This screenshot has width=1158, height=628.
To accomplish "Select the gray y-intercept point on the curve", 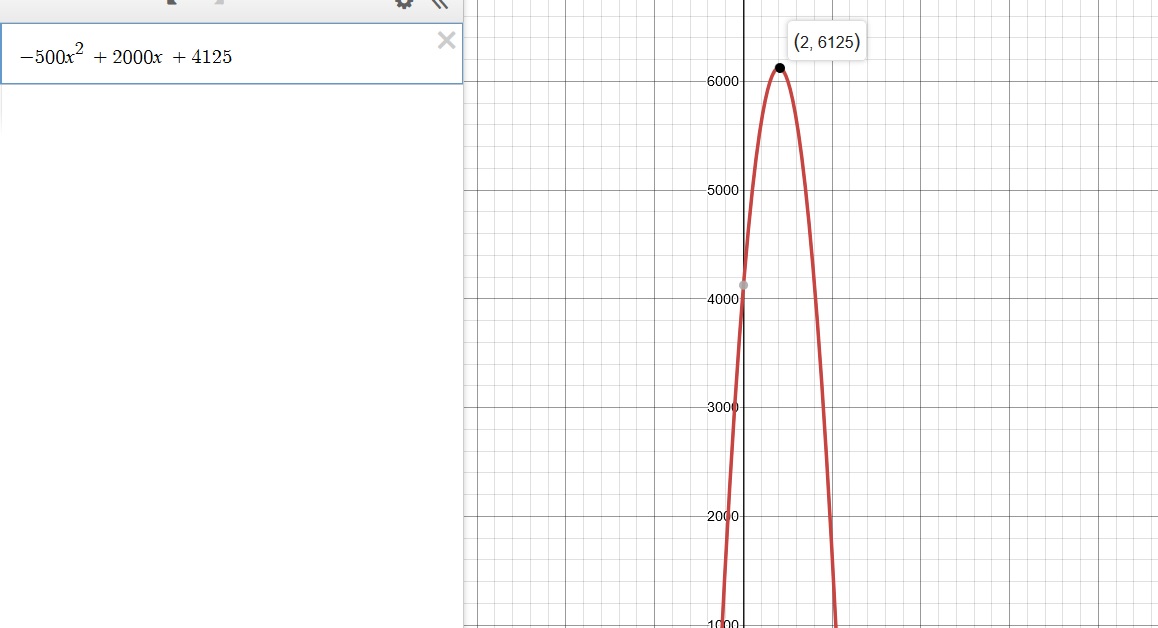I will pos(743,285).
